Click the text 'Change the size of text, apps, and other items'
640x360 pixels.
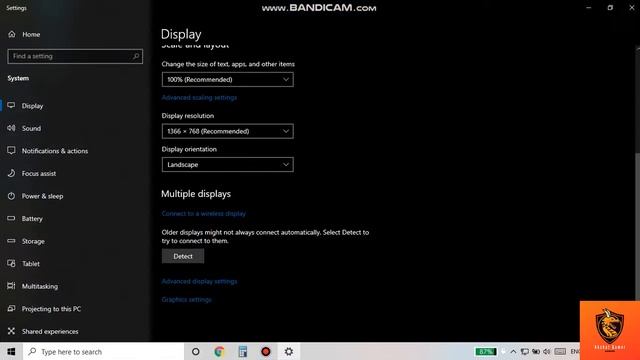click(228, 64)
